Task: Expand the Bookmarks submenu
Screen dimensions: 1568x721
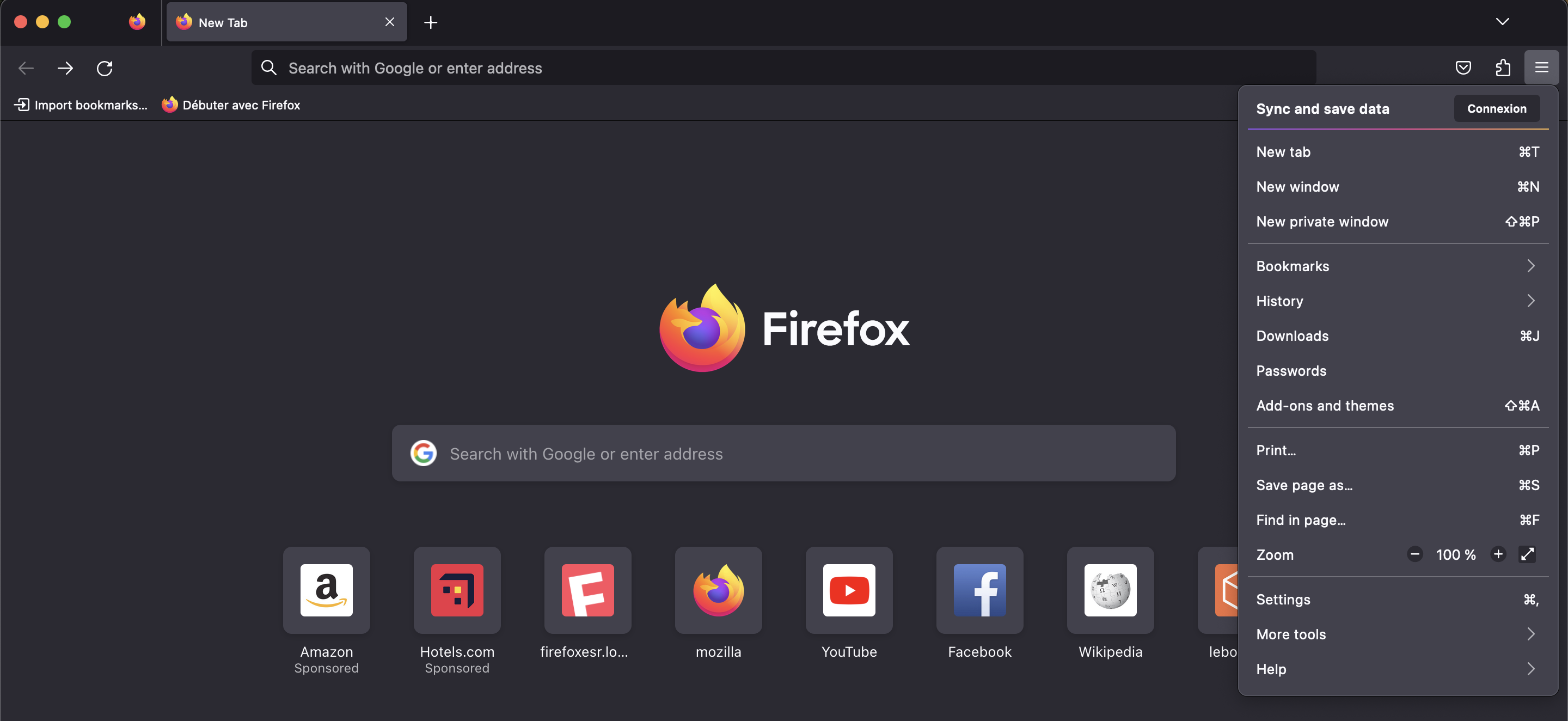Action: (x=1398, y=266)
